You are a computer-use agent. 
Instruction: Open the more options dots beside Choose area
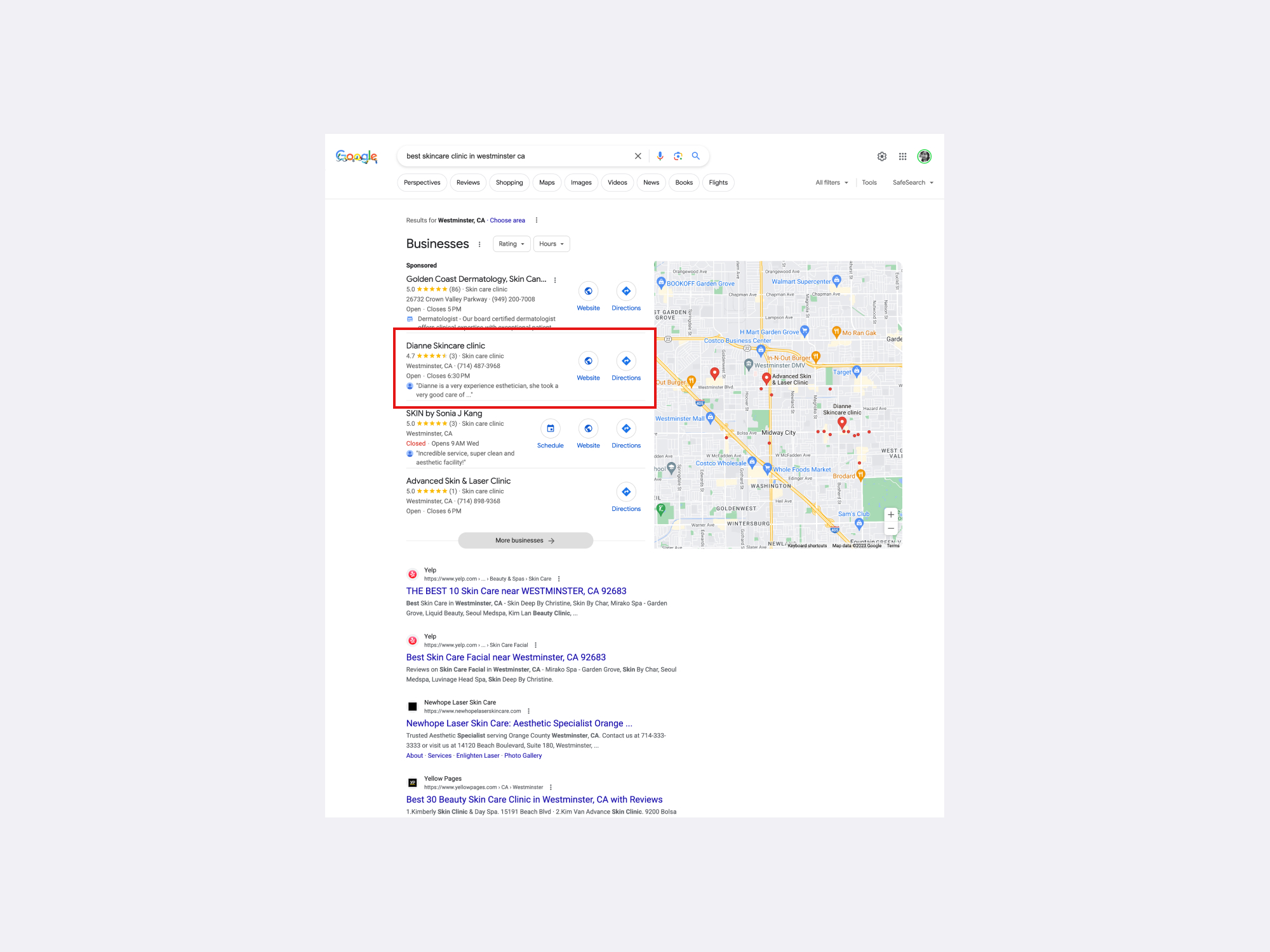pos(537,220)
